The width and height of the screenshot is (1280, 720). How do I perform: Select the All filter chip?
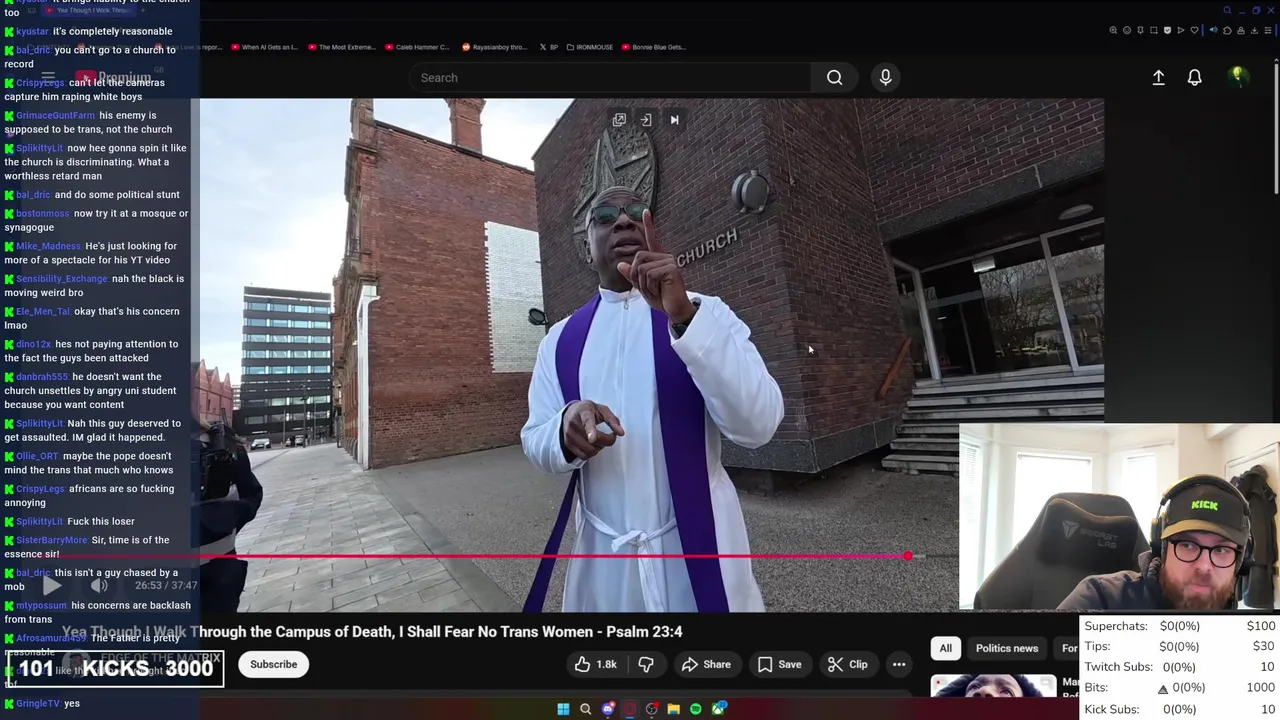[945, 648]
